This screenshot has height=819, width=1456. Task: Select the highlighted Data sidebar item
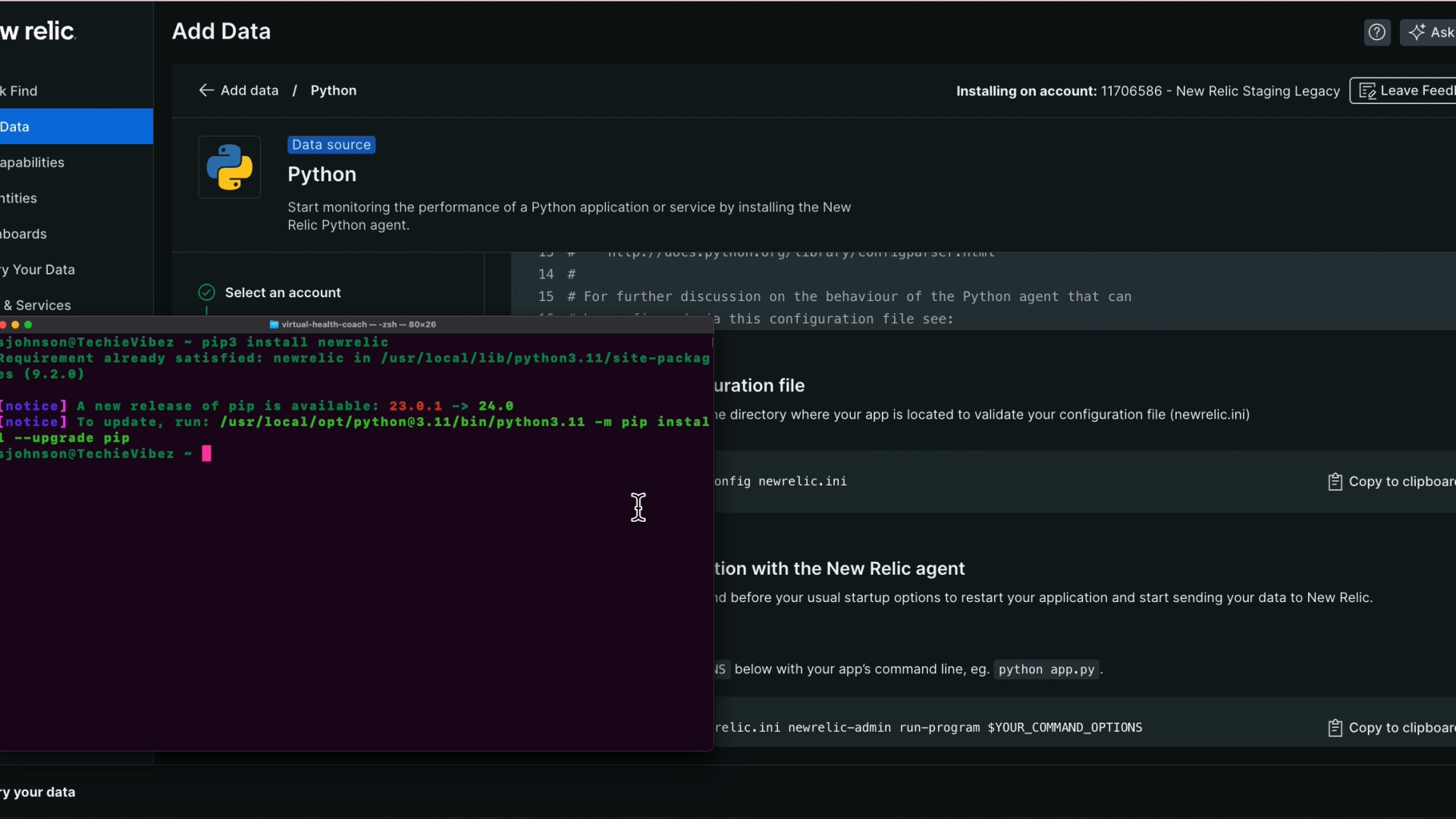coord(76,127)
